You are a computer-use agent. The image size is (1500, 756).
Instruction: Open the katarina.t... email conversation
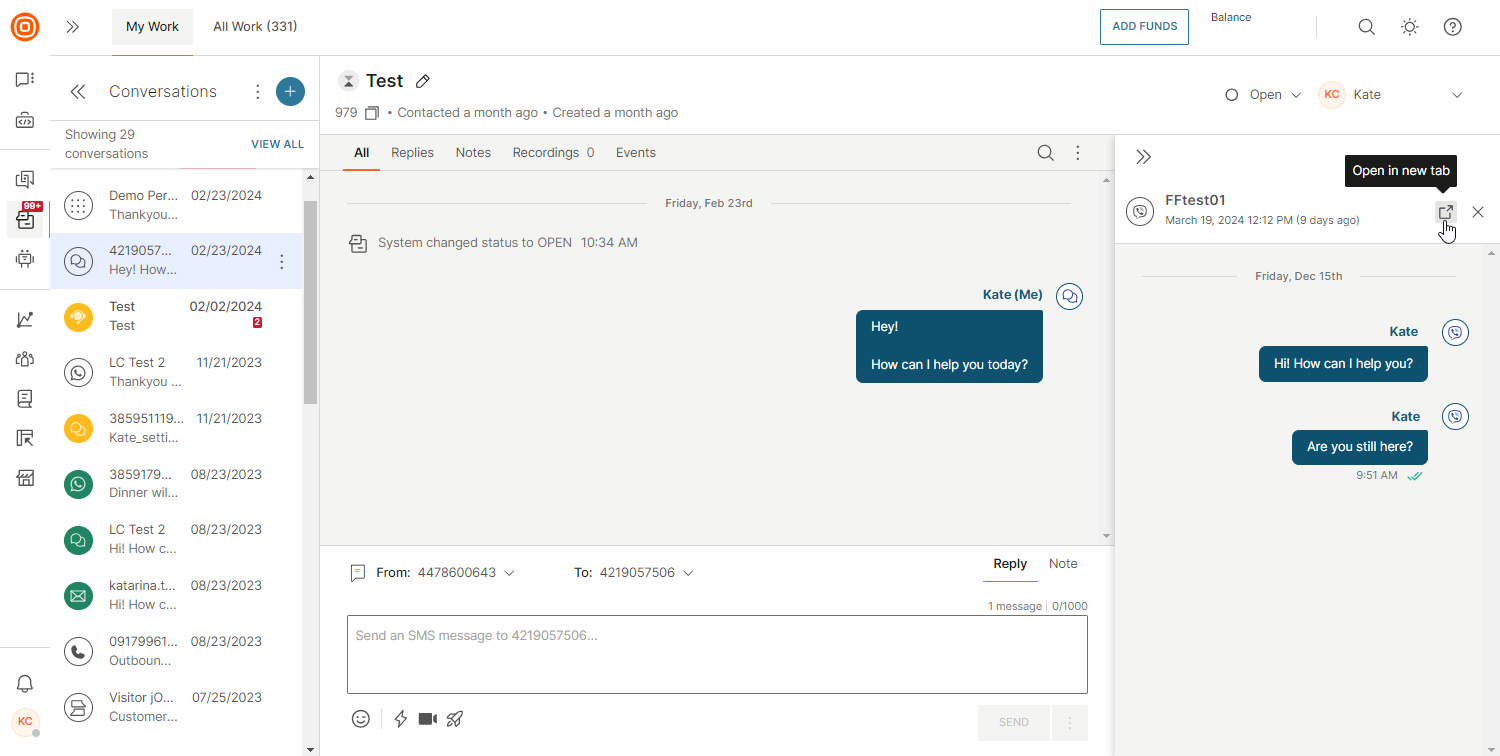point(176,595)
